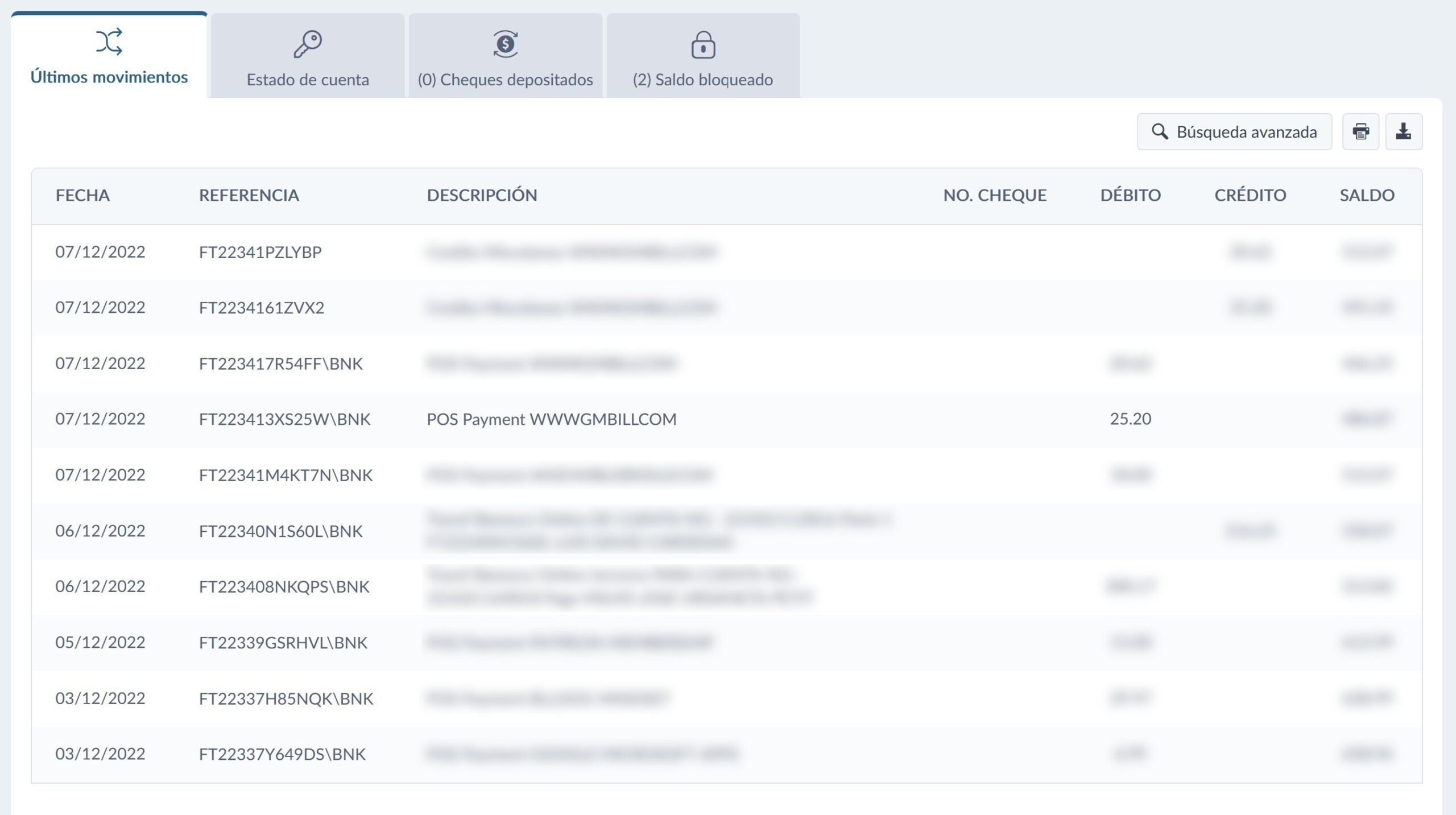Click the REFERENCIA column header
This screenshot has height=815, width=1456.
(x=249, y=195)
